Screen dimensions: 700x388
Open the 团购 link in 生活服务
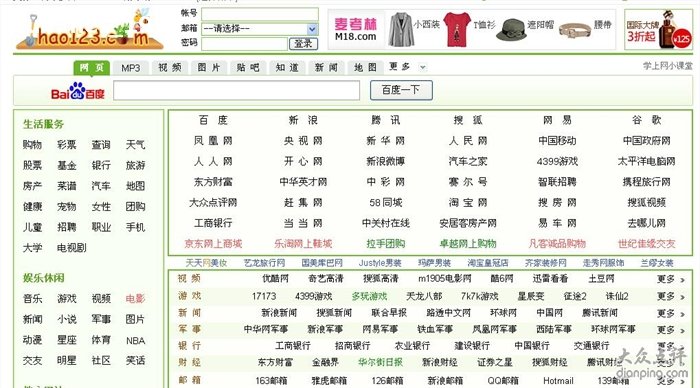click(135, 207)
